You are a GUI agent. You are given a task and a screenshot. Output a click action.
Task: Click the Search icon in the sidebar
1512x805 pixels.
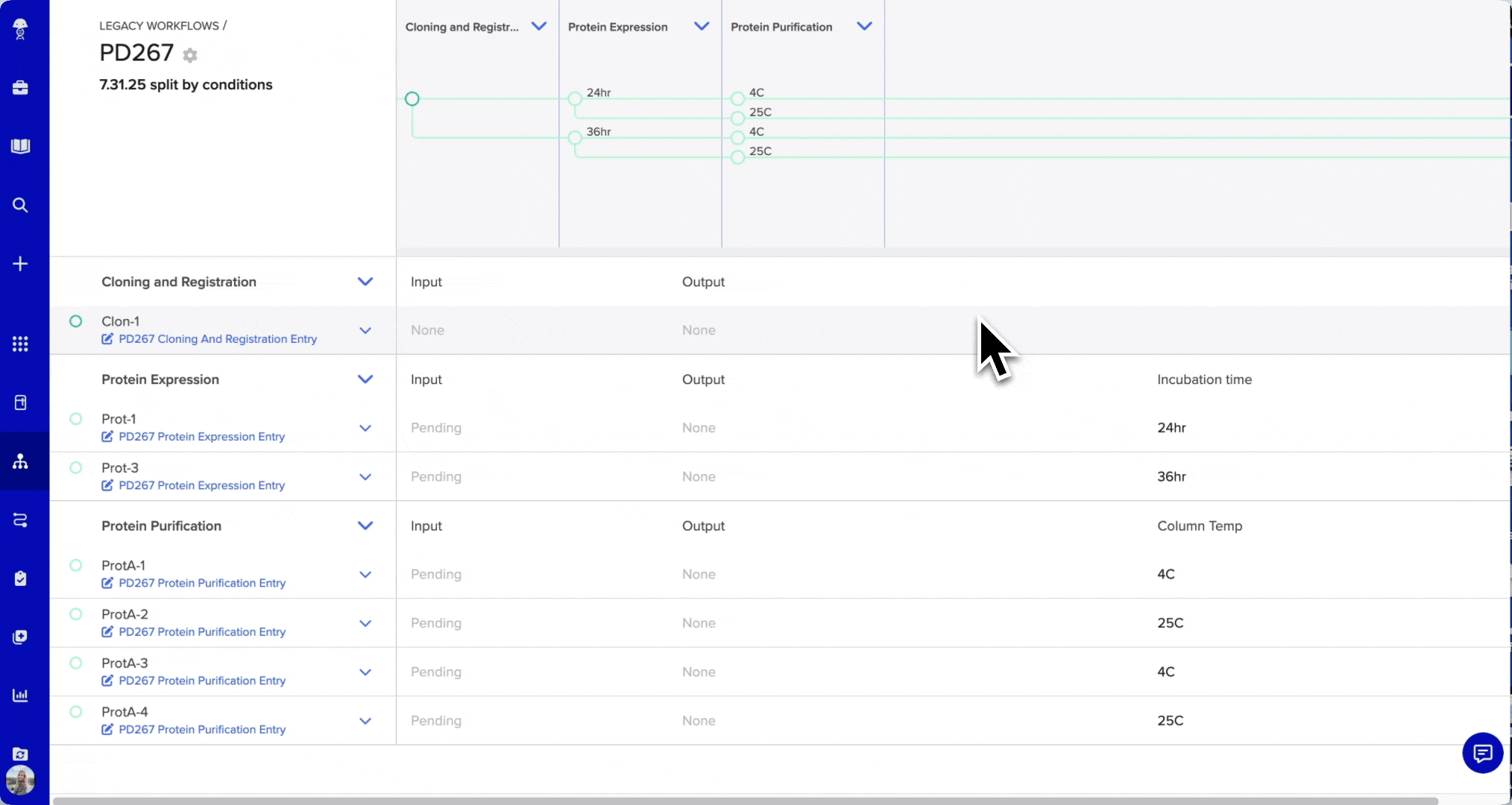(20, 205)
